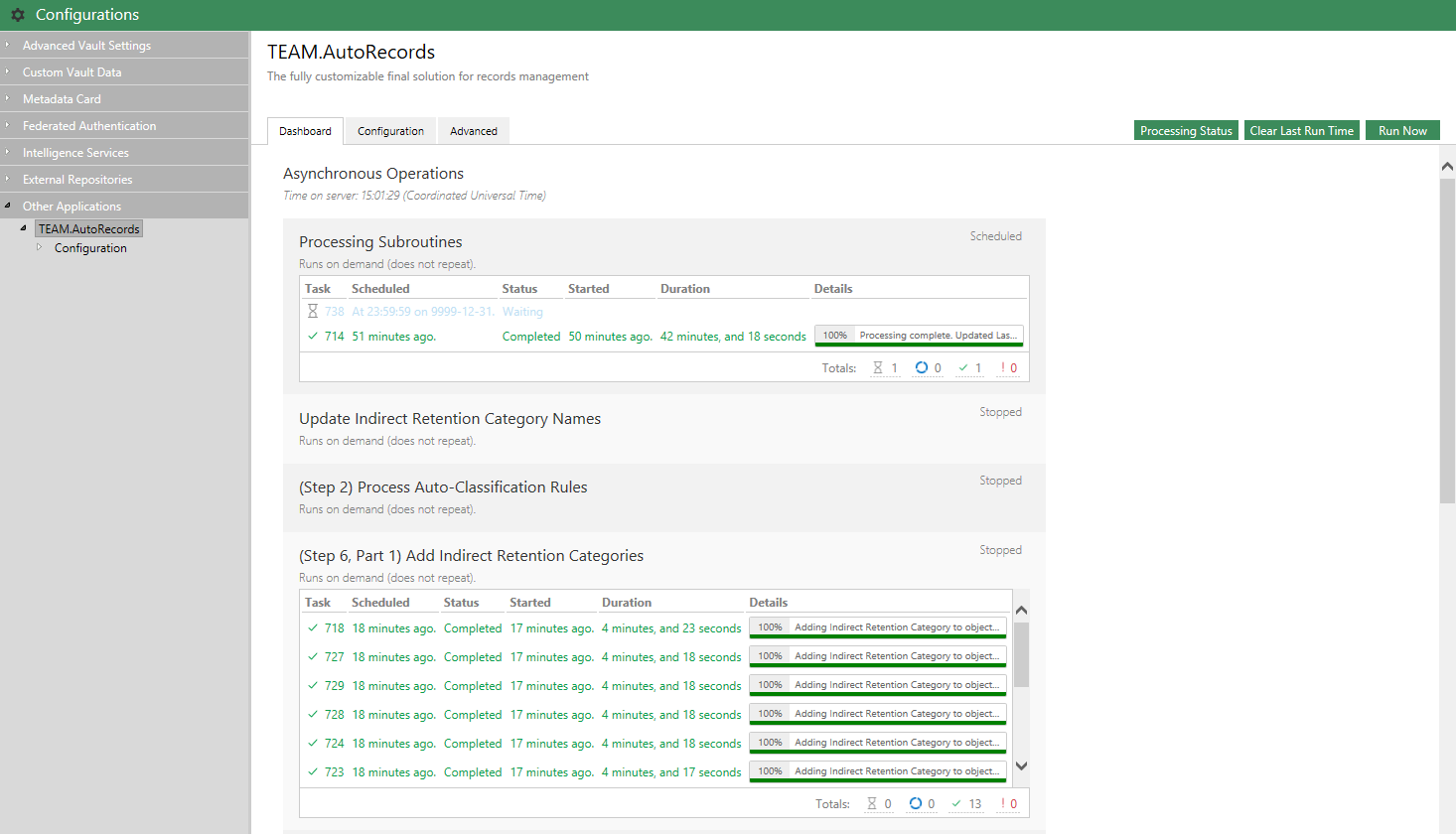This screenshot has height=834, width=1456.
Task: Click red error-count icon in Processing Subroutines totals
Action: [x=1003, y=368]
